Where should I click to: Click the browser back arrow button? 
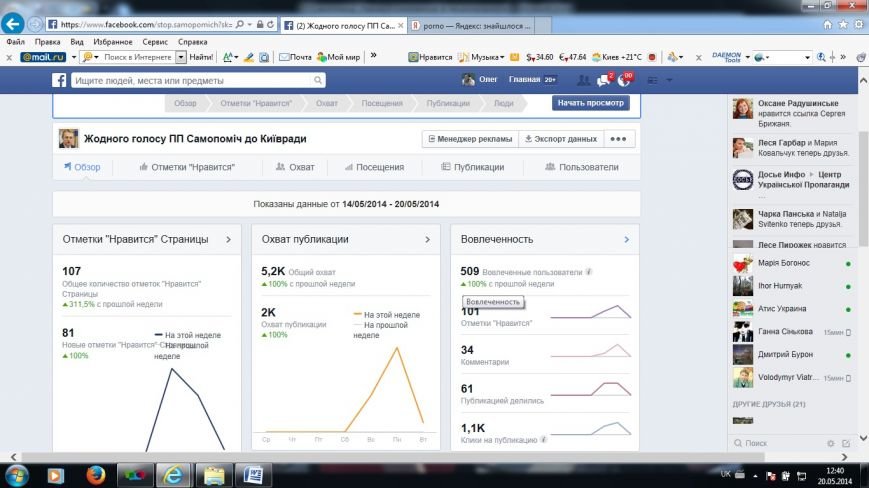[x=12, y=24]
